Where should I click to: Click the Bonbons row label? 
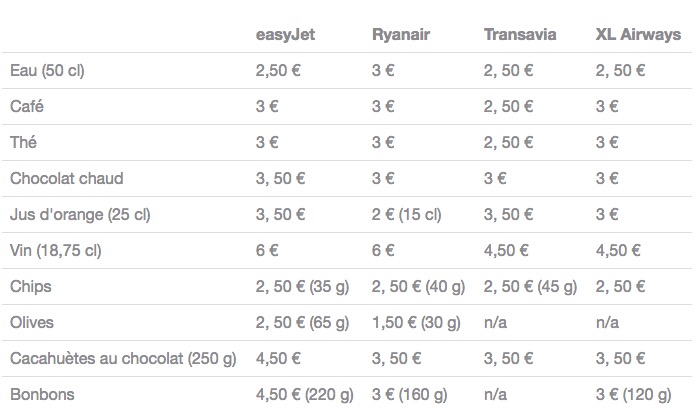(42, 394)
